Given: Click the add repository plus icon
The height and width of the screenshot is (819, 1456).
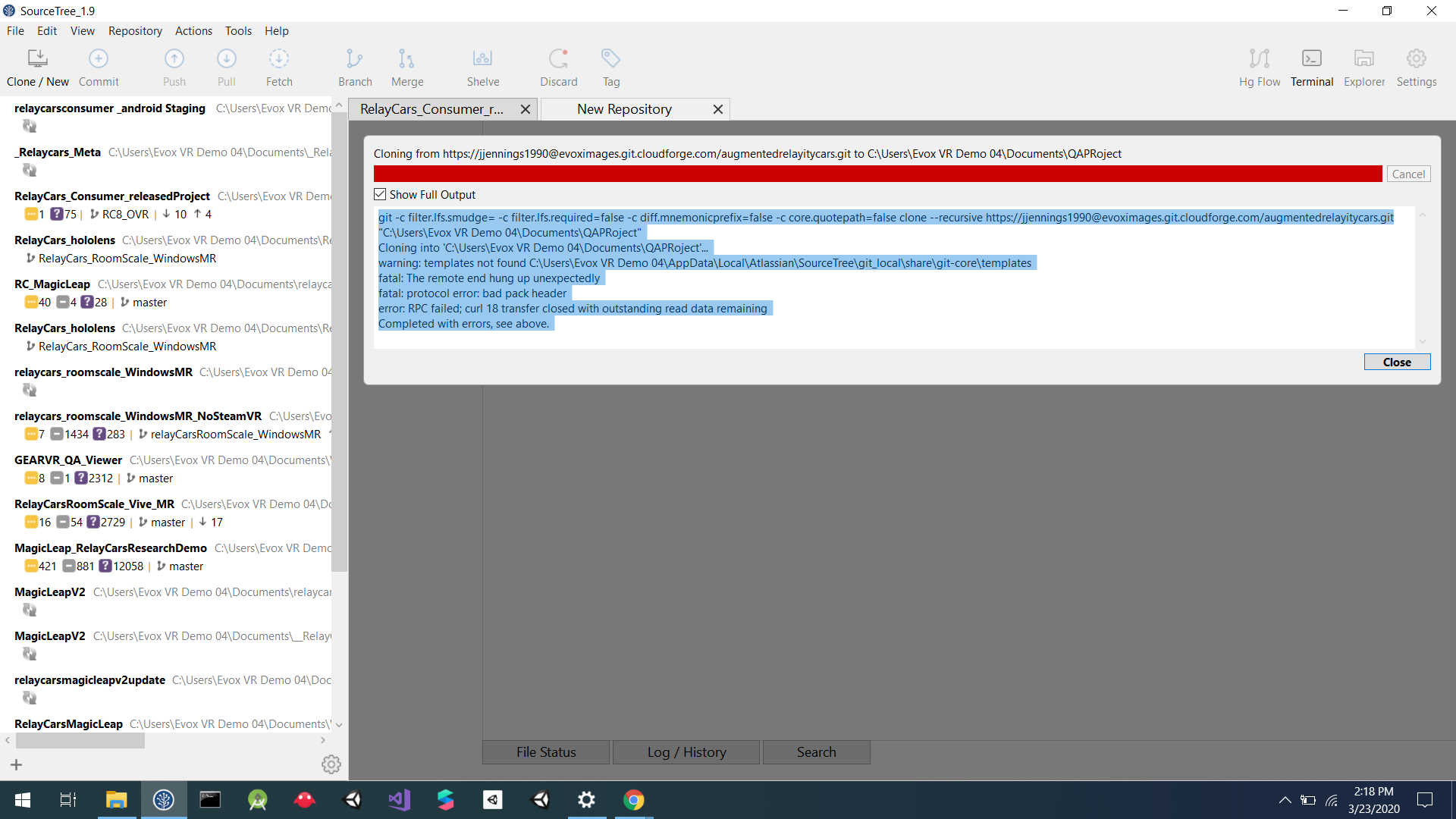Looking at the screenshot, I should click(x=17, y=764).
